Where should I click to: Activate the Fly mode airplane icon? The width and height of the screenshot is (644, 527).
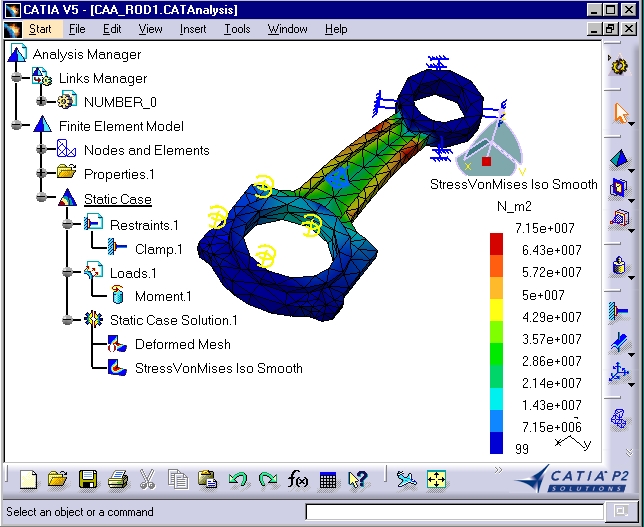407,479
